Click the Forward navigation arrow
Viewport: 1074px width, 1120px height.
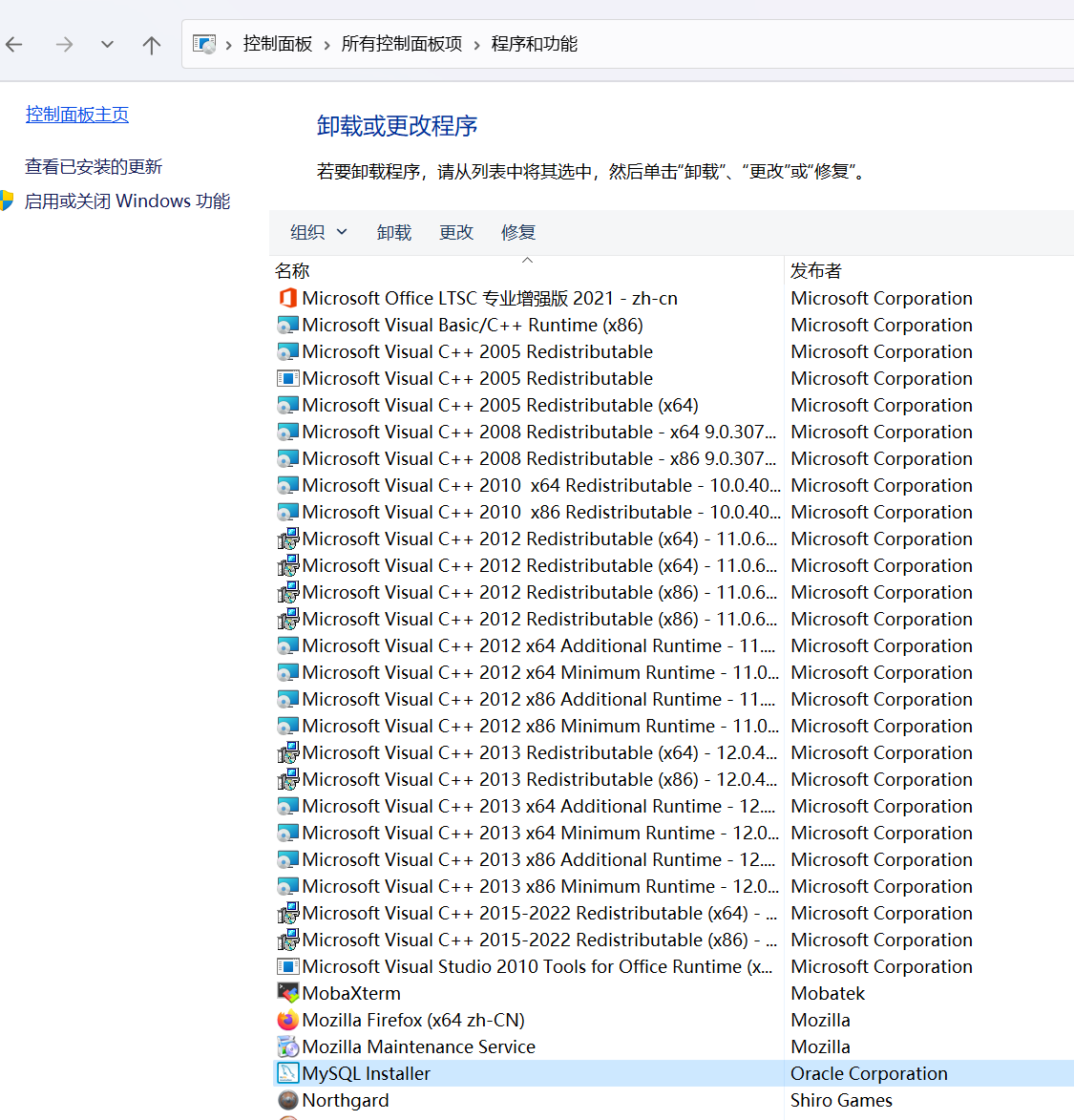pyautogui.click(x=64, y=45)
